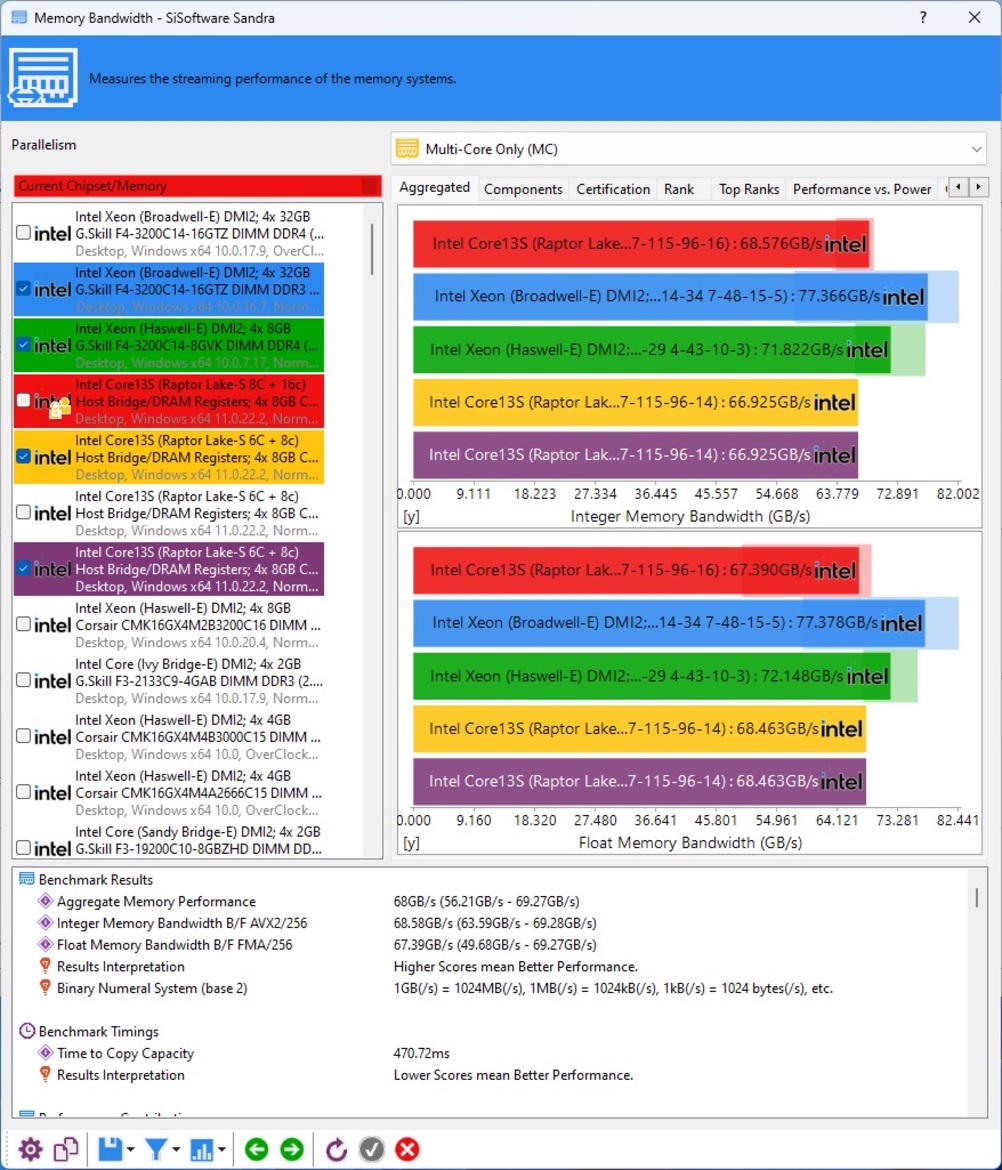1002x1170 pixels.
Task: Click the purple copy icon
Action: click(x=66, y=1149)
